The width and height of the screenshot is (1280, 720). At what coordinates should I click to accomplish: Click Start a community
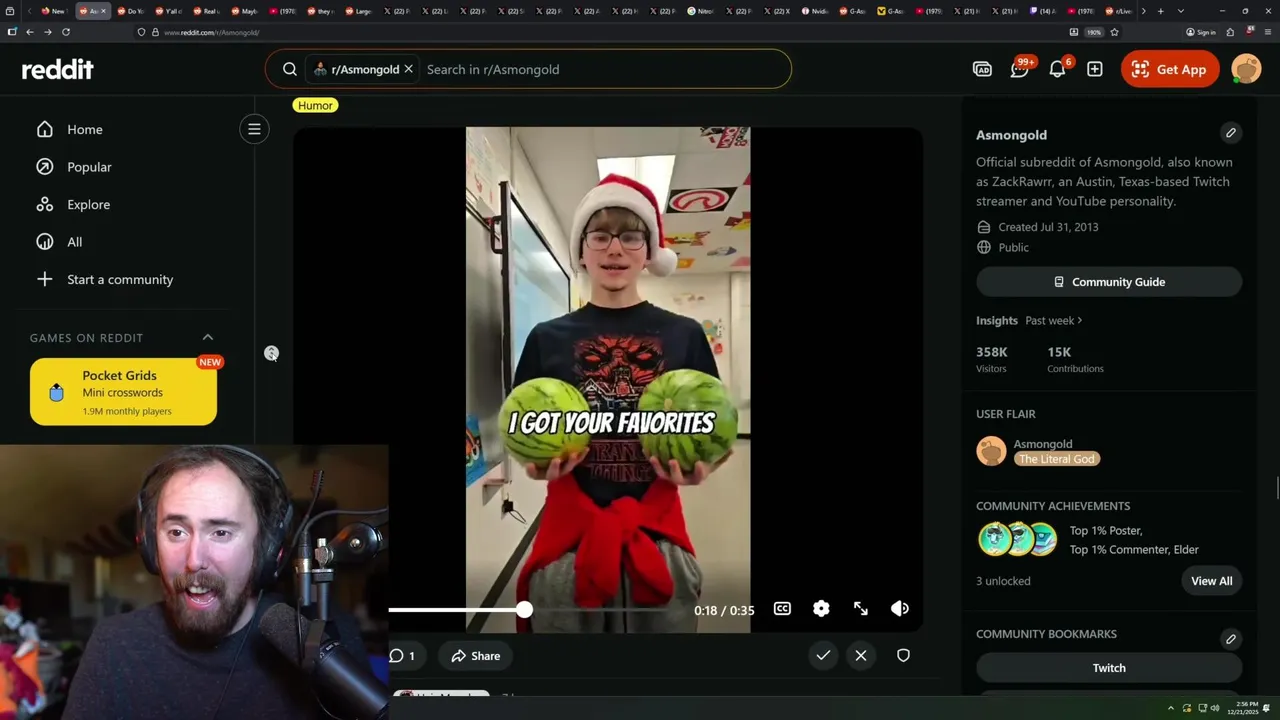tap(120, 279)
